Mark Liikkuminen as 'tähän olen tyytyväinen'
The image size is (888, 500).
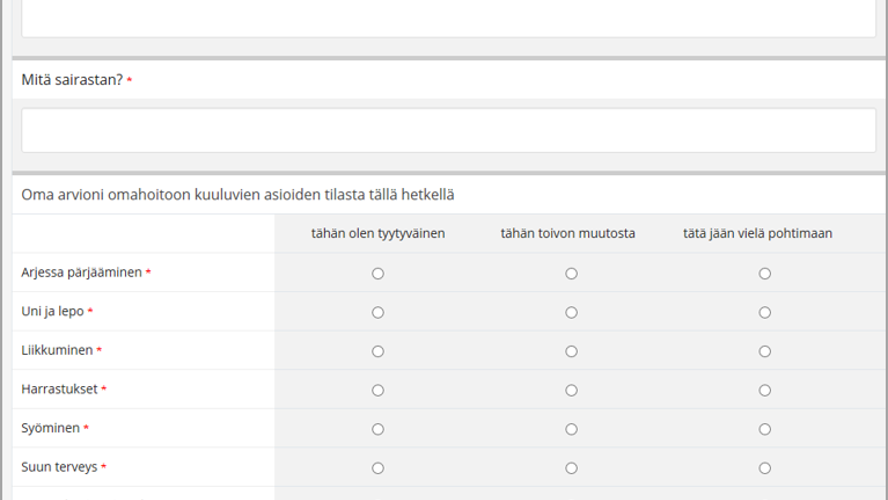[378, 351]
